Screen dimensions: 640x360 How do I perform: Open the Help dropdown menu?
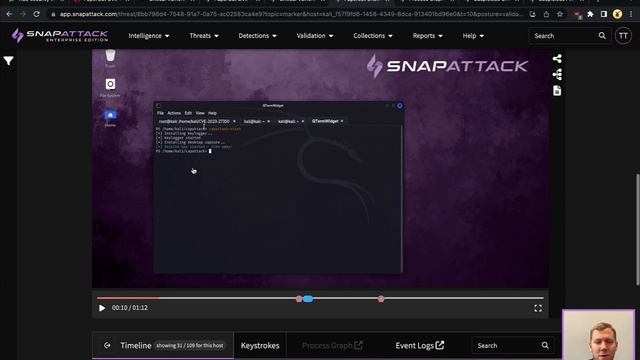click(473, 36)
